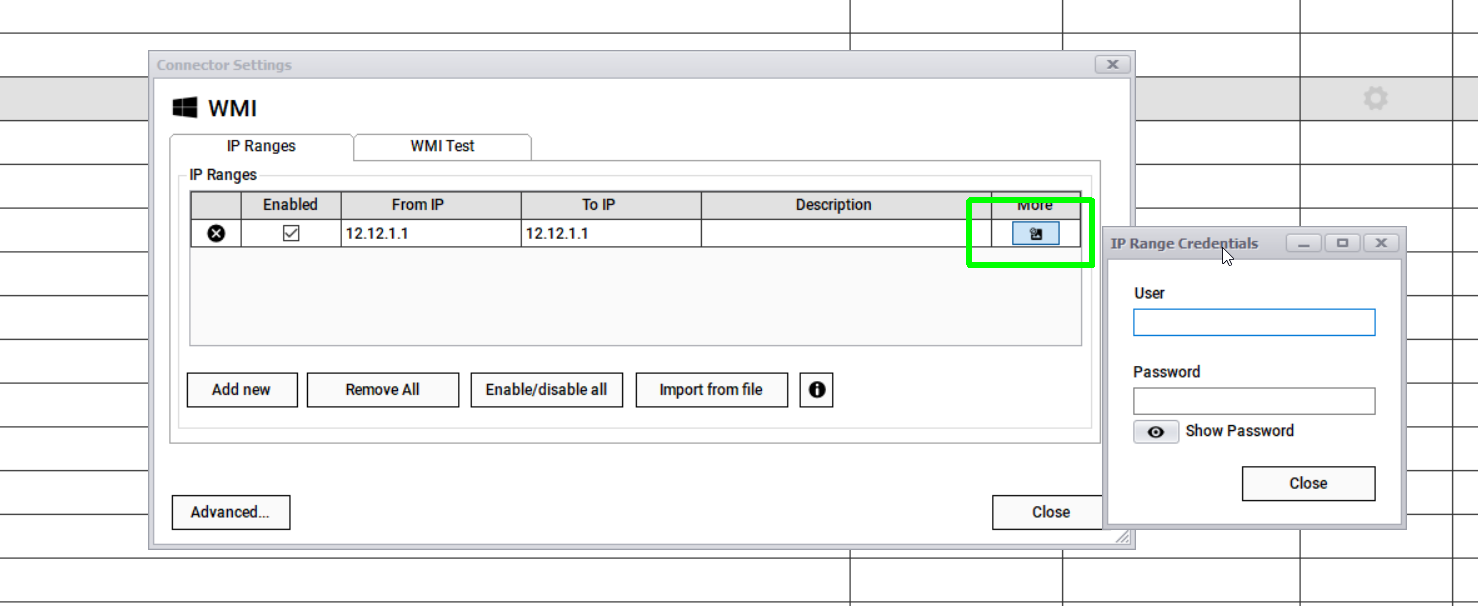Open credentials via the More column icon
The image size is (1478, 606).
(x=1035, y=234)
